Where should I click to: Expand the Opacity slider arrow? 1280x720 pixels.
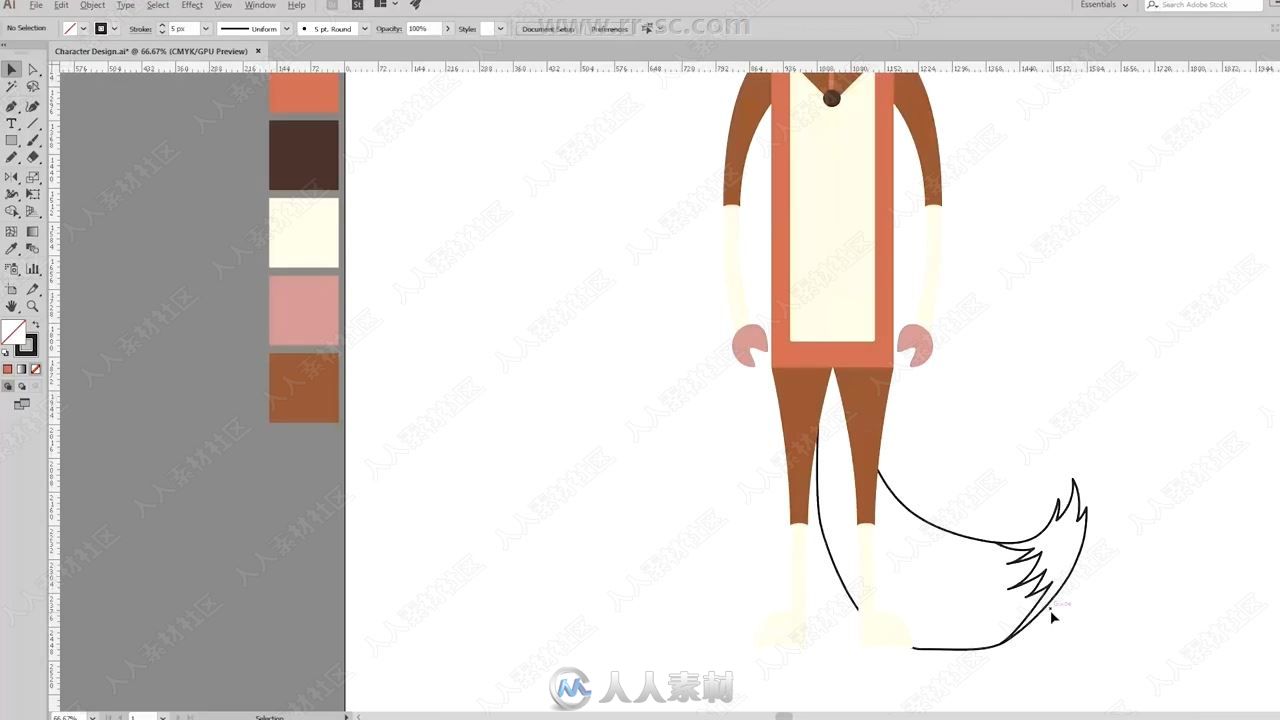(448, 29)
